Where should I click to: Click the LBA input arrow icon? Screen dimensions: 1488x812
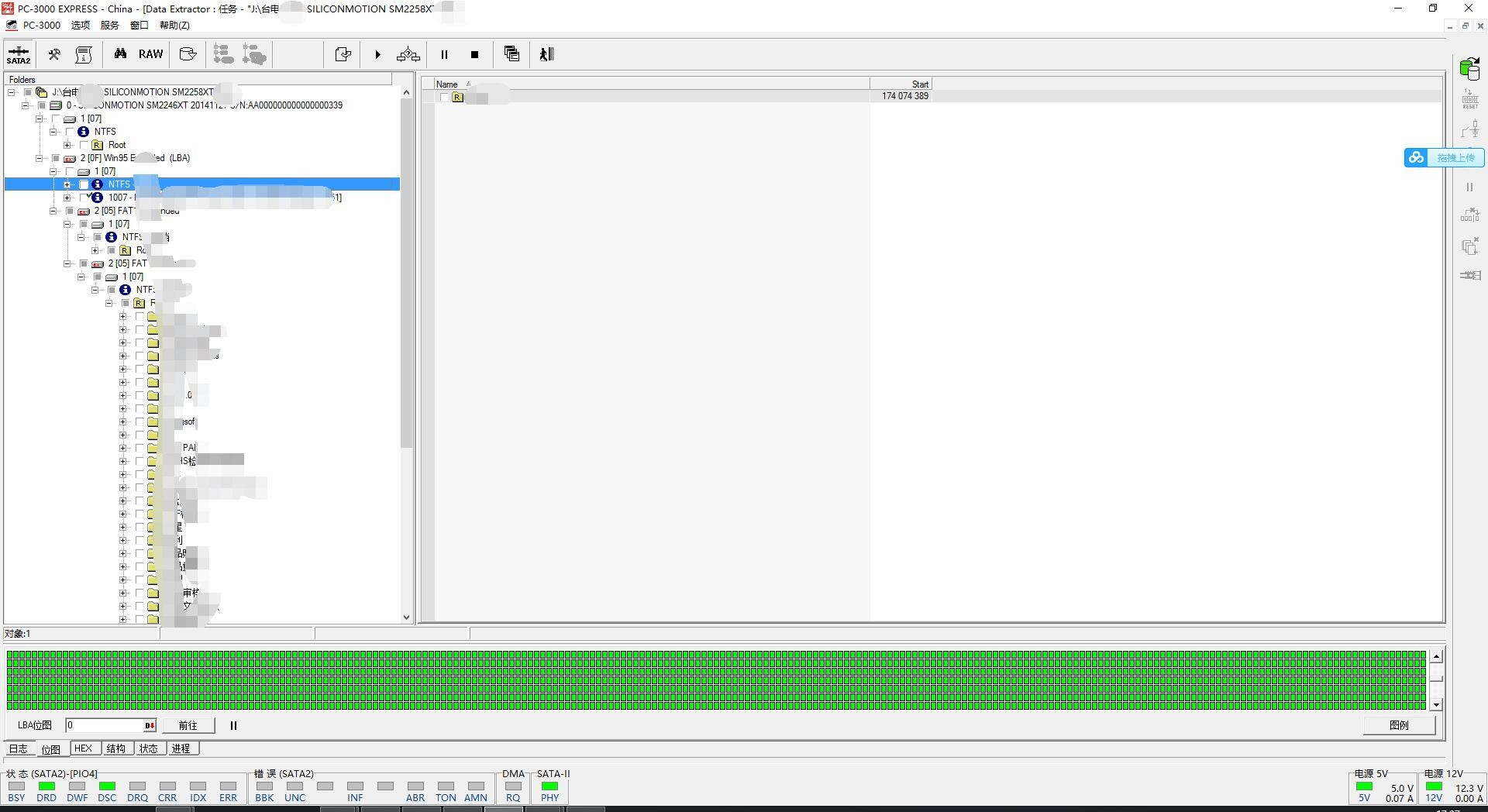150,726
